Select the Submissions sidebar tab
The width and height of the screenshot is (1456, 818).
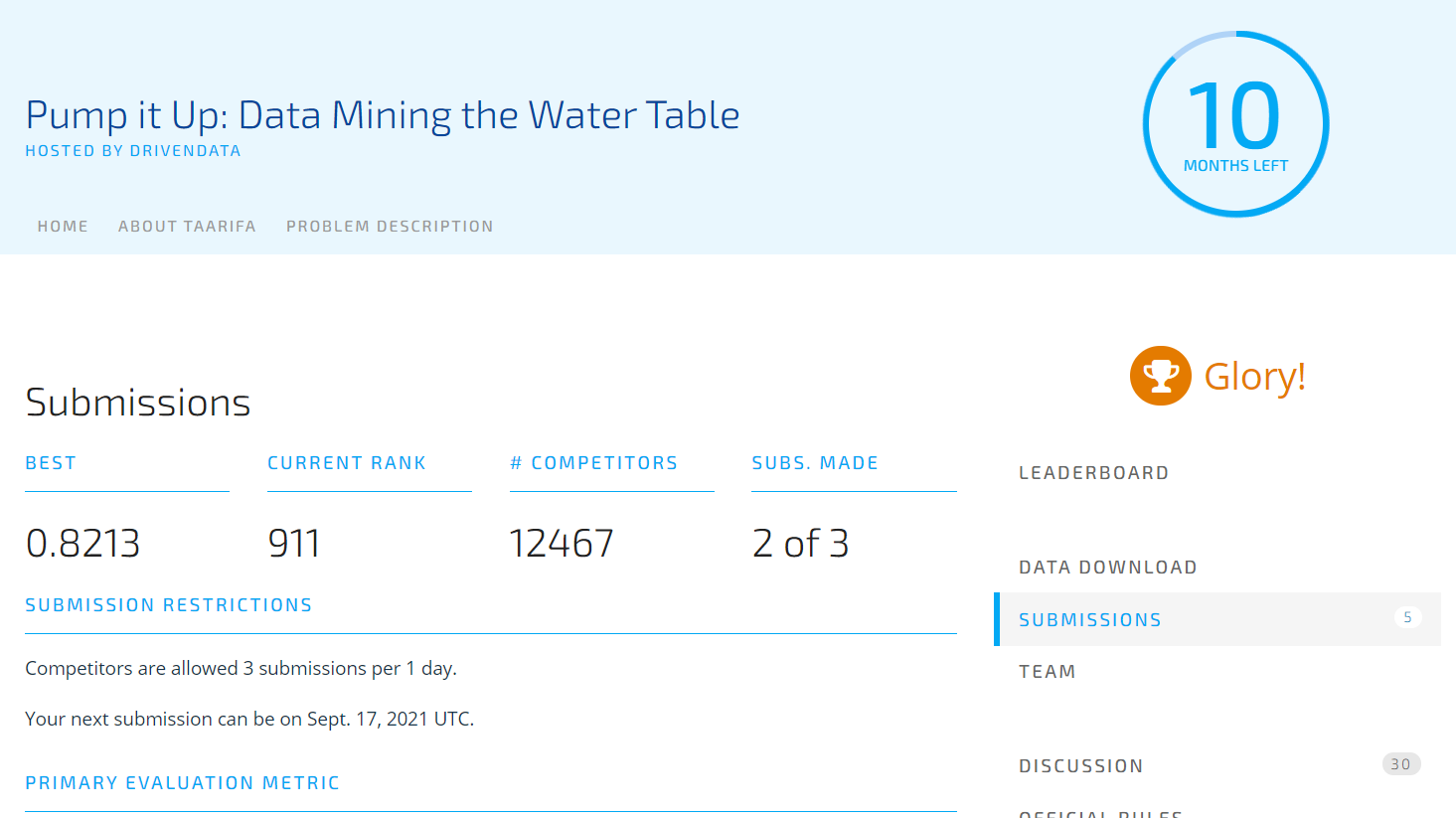[1217, 619]
